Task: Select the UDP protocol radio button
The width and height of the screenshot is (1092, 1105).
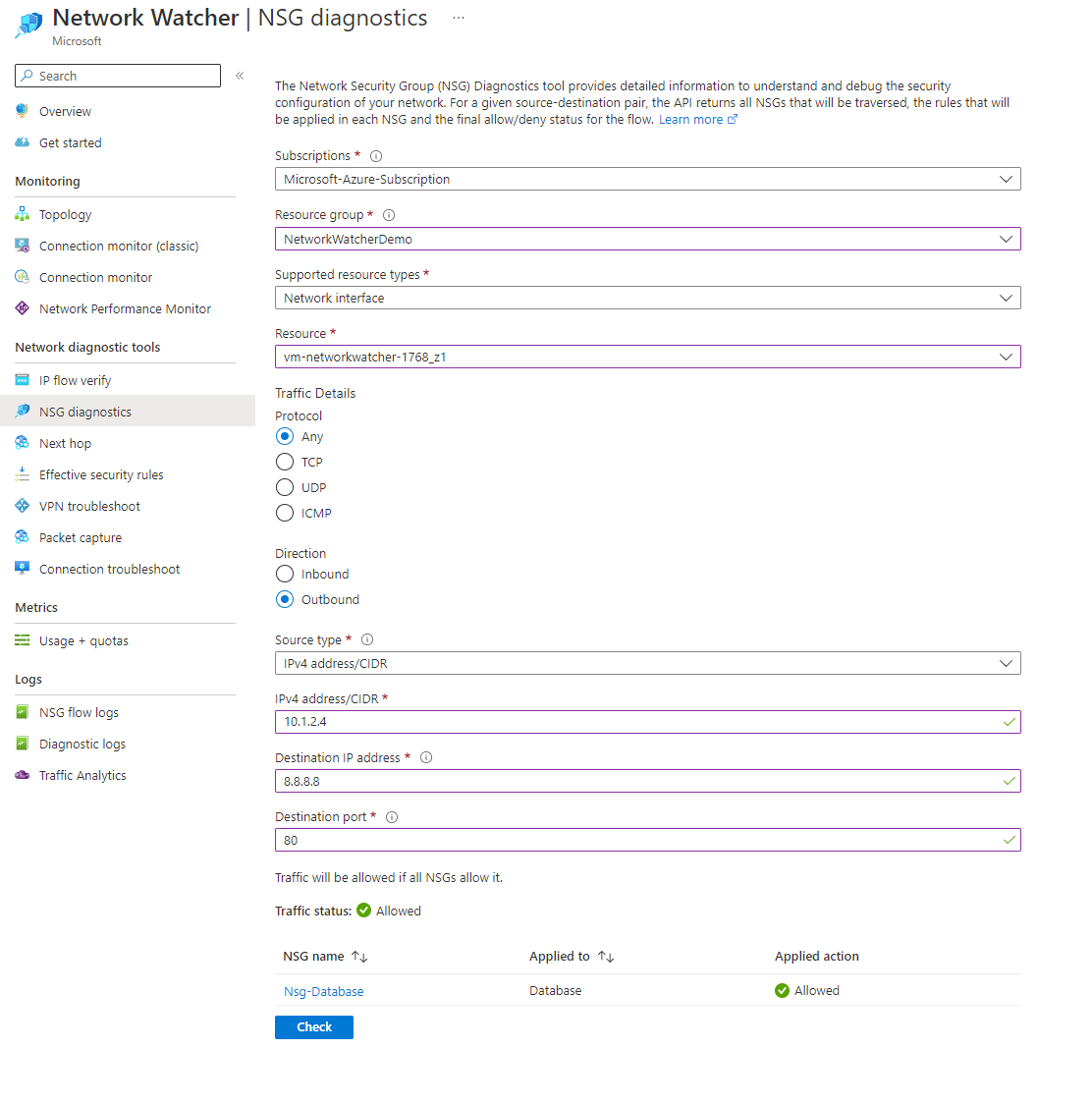Action: [x=285, y=487]
